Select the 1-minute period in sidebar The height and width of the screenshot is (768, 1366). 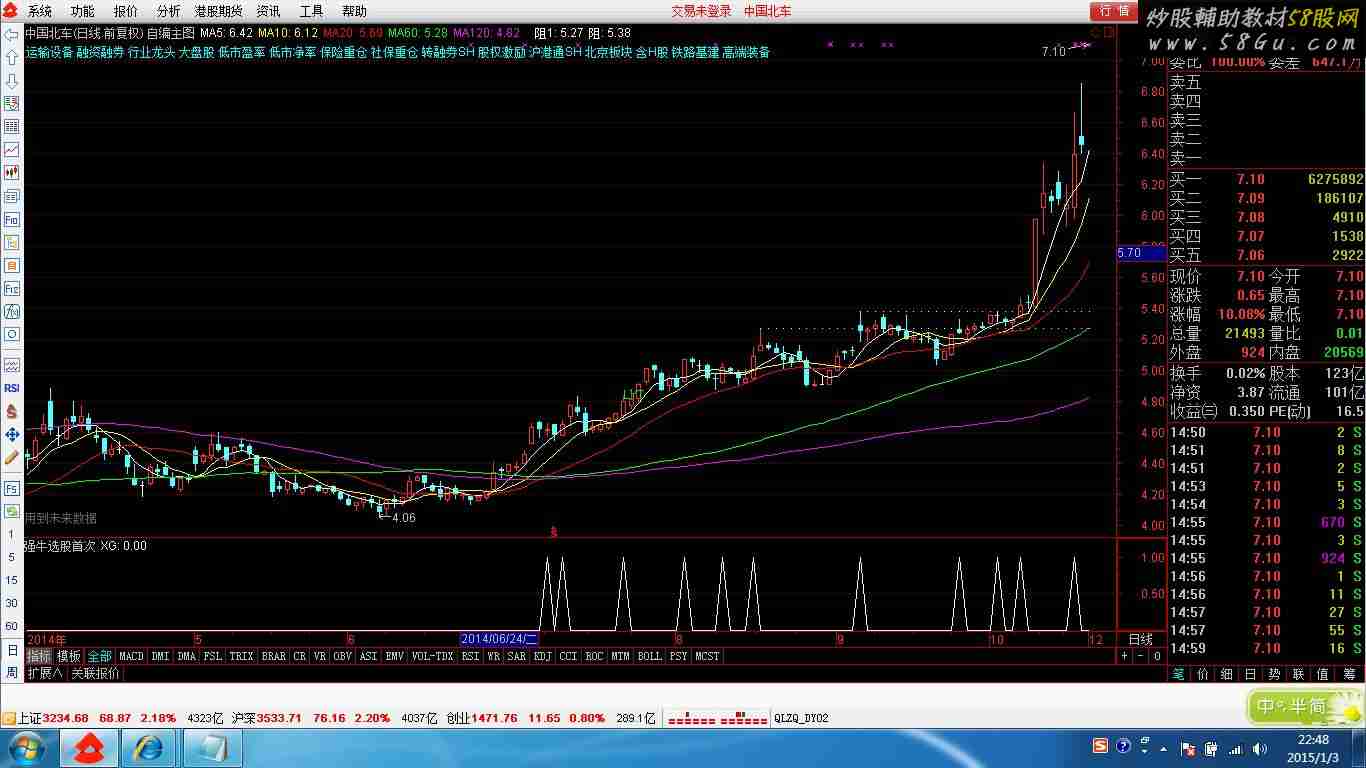pyautogui.click(x=12, y=536)
